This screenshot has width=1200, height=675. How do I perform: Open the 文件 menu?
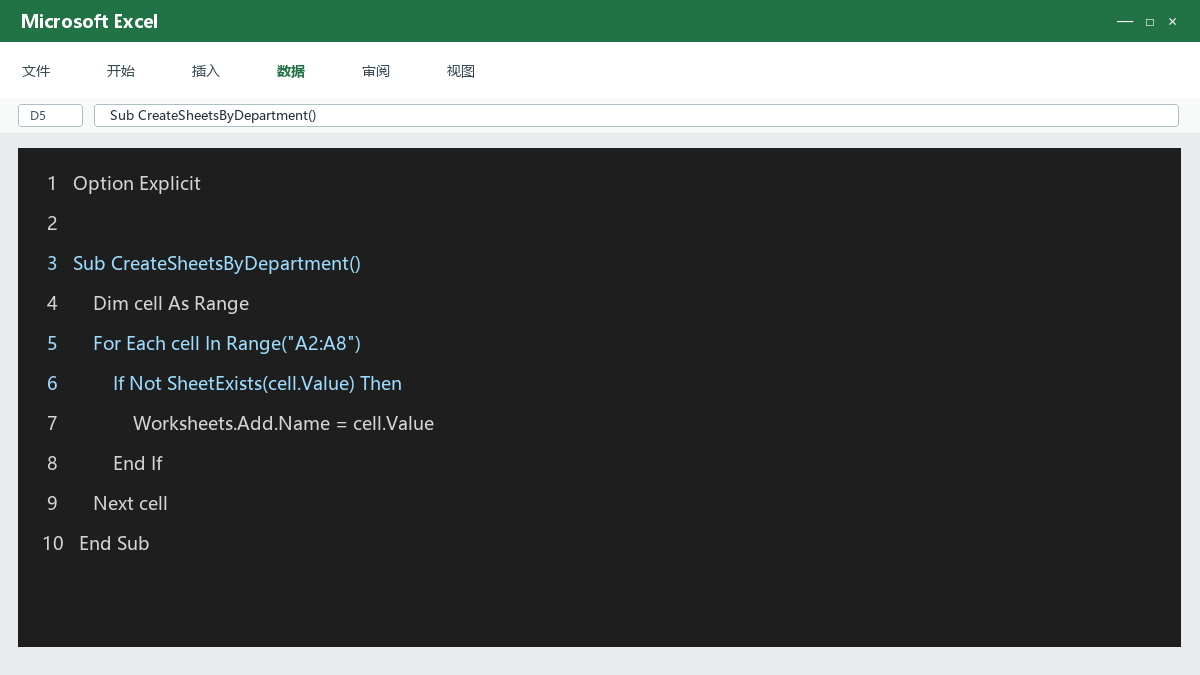click(x=36, y=71)
